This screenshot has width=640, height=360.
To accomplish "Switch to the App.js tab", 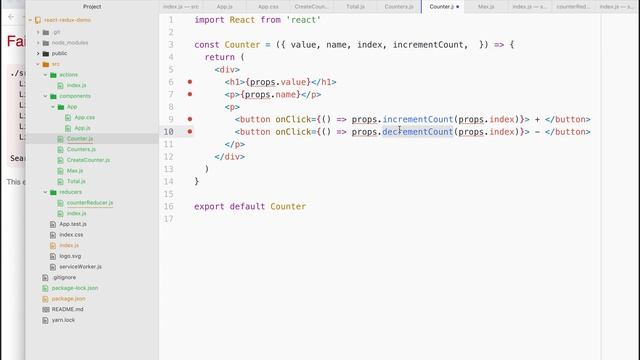I will pyautogui.click(x=224, y=7).
